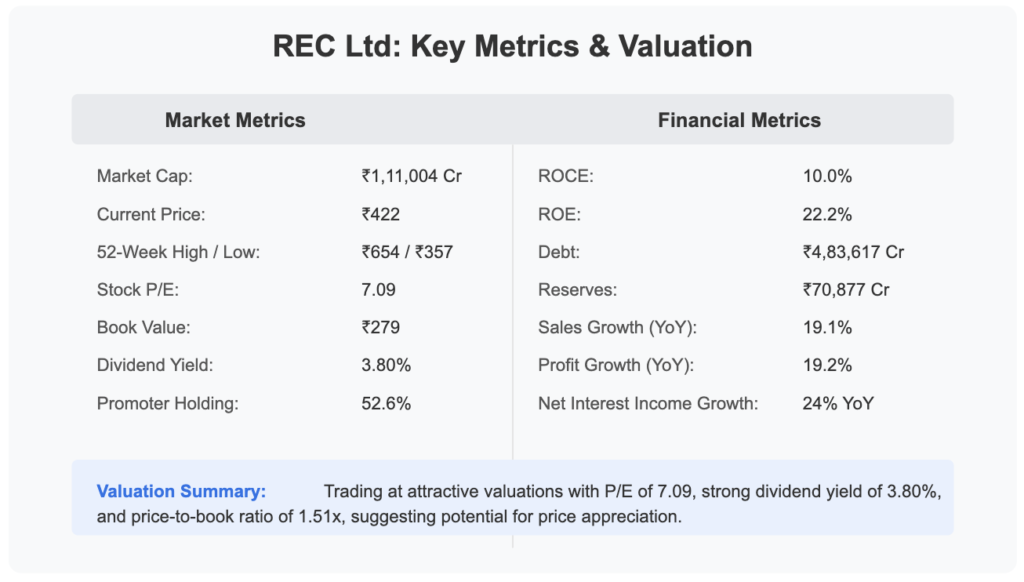
Task: Click the '52-Week High / Low:' label
Action: pyautogui.click(x=178, y=252)
